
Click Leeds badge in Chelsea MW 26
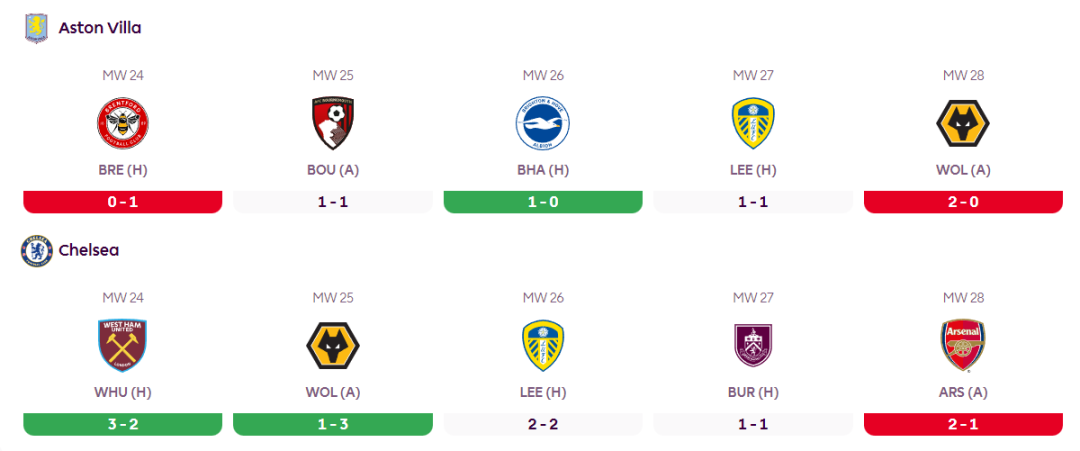pos(543,346)
